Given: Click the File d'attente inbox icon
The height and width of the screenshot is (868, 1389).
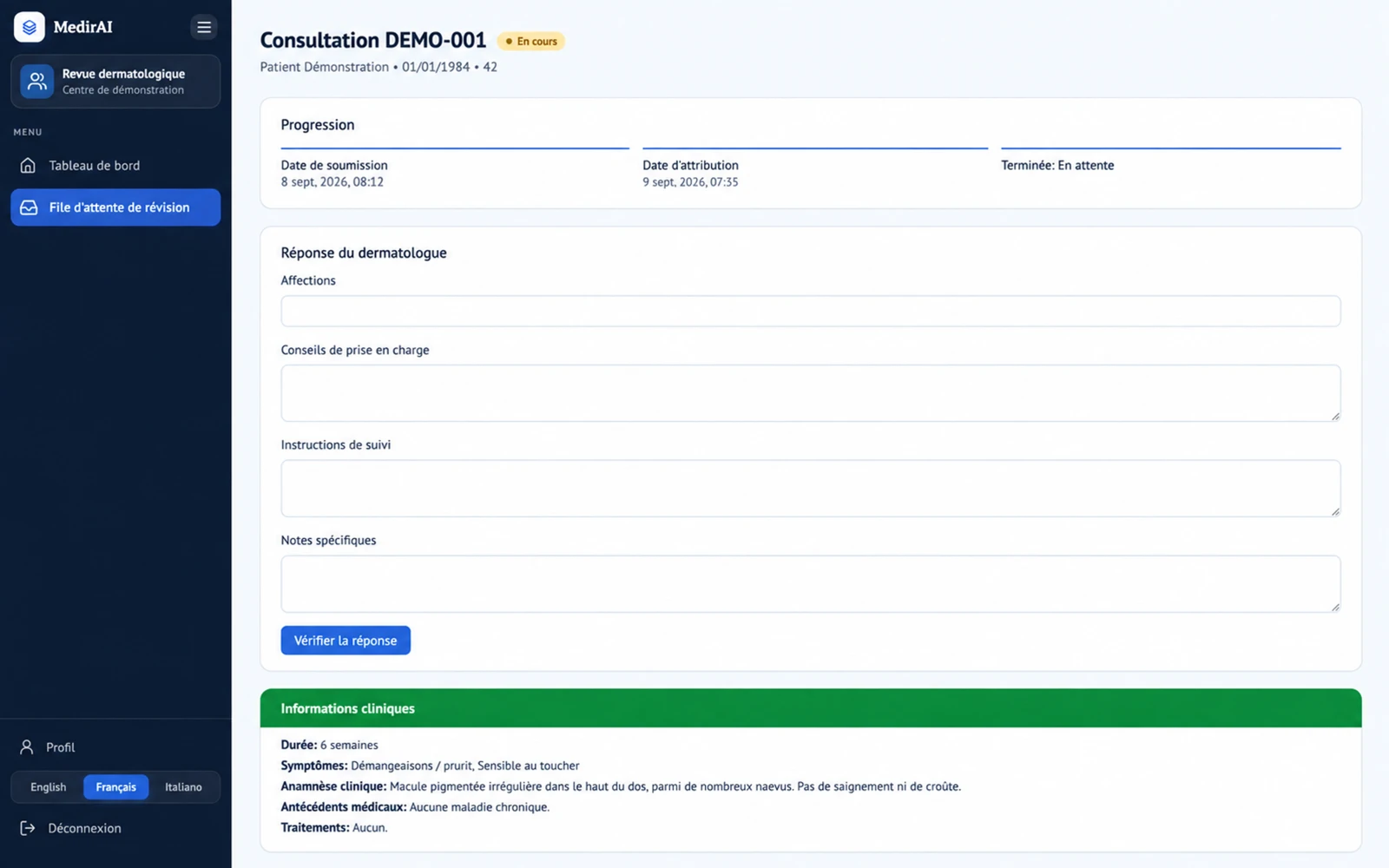Looking at the screenshot, I should coord(29,207).
